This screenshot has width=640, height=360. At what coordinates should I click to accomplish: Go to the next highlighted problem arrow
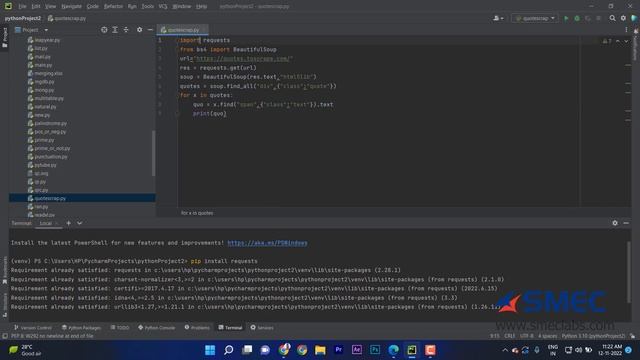pyautogui.click(x=626, y=41)
